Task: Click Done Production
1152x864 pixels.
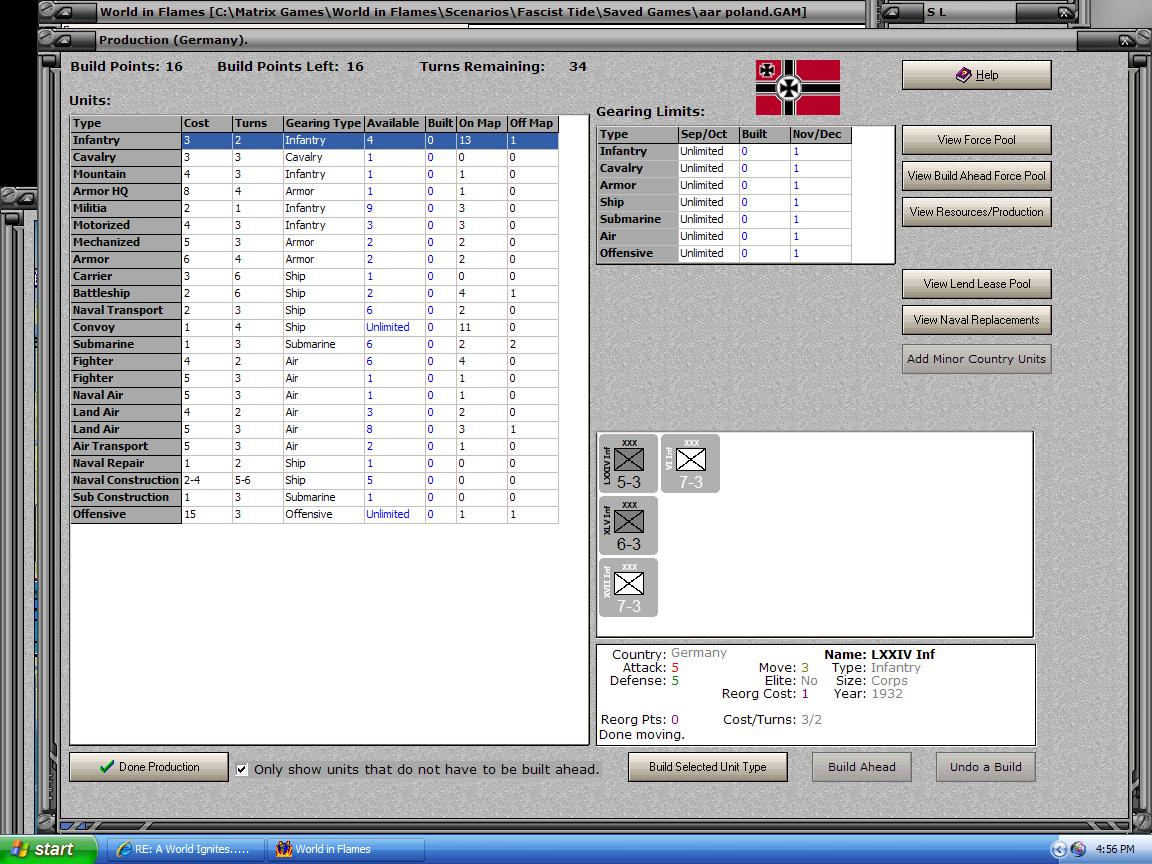Action: pyautogui.click(x=149, y=766)
